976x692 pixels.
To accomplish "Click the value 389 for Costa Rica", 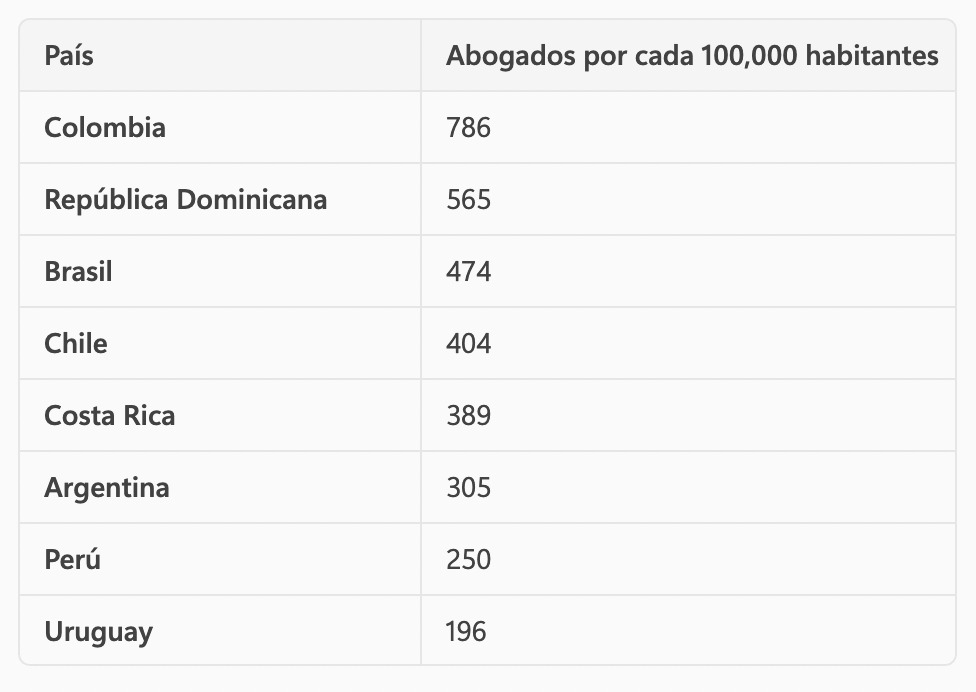I will pos(469,416).
